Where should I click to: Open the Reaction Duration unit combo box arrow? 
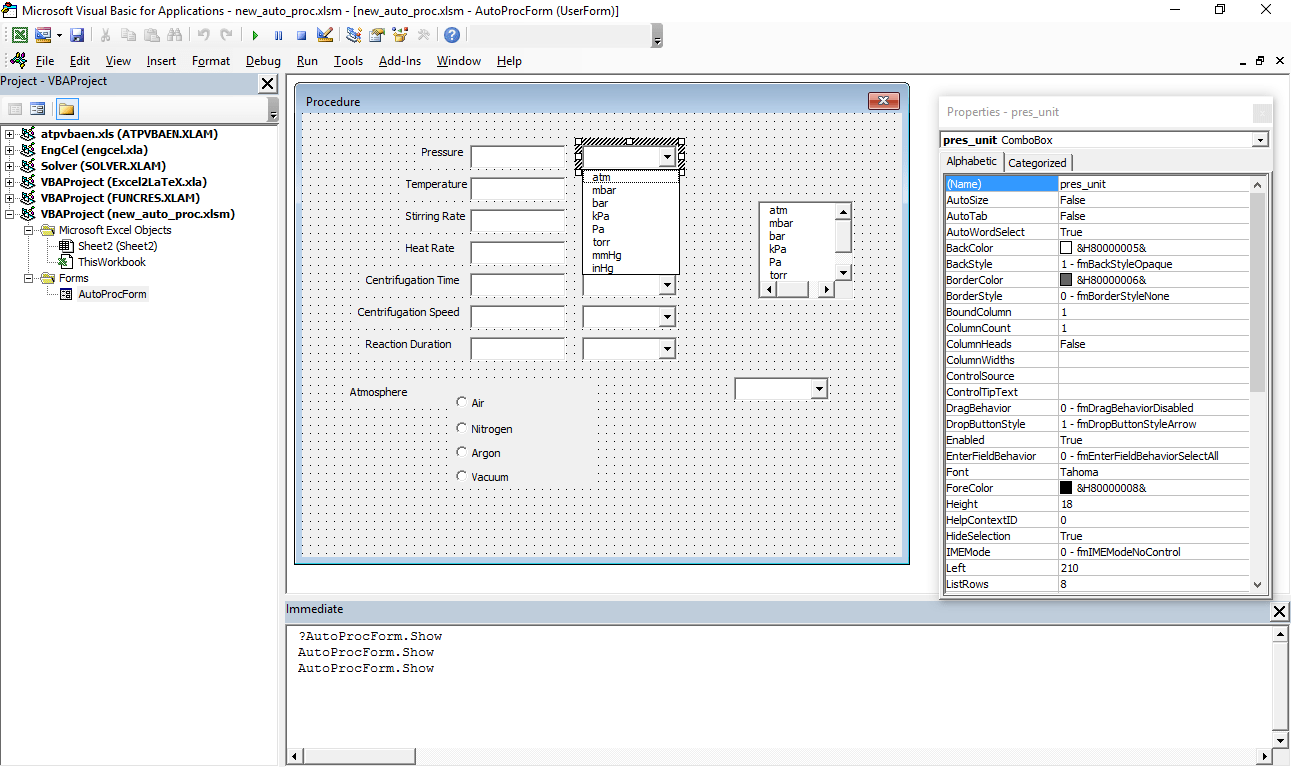pos(667,349)
